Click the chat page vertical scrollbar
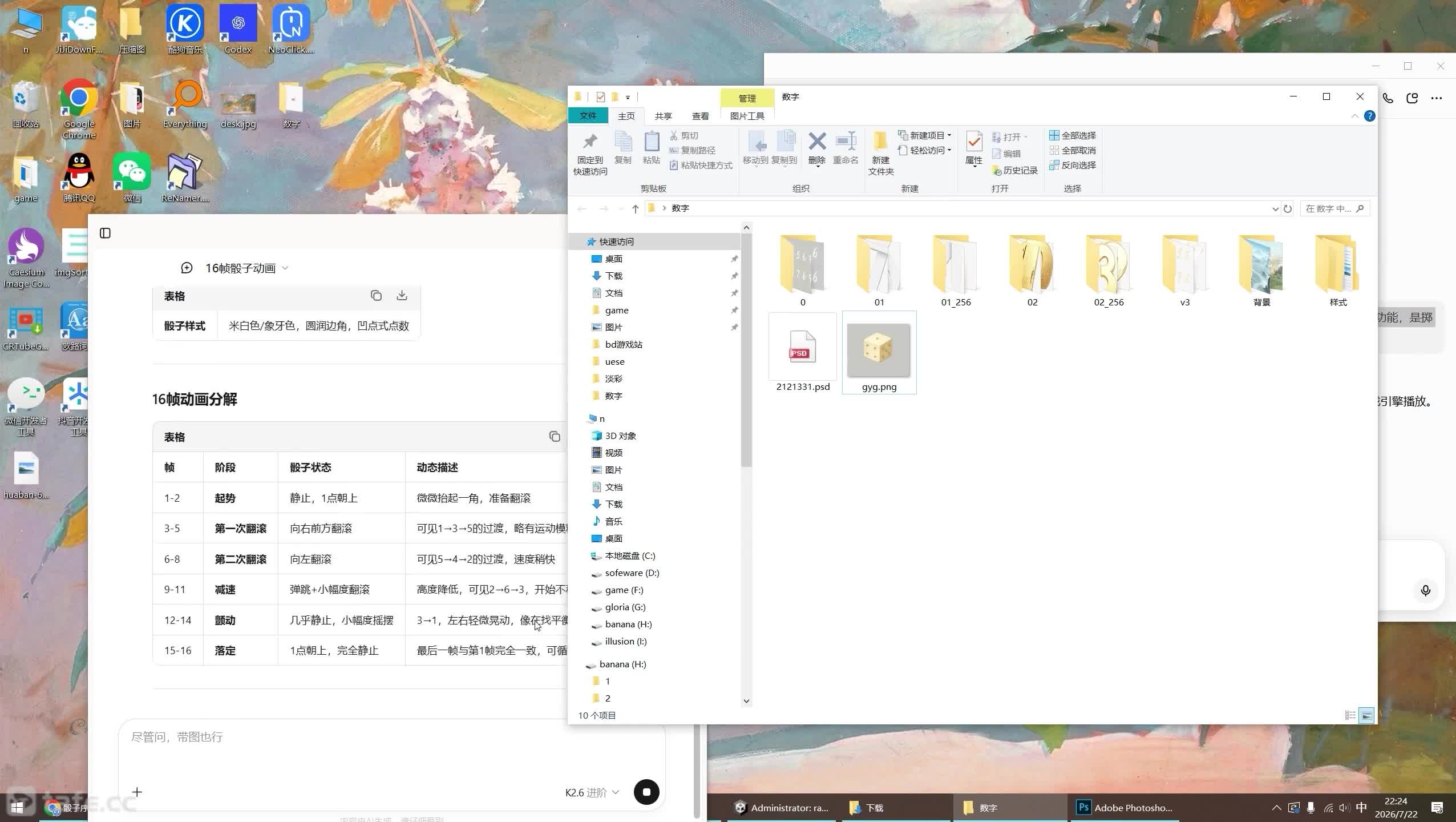 (697, 771)
